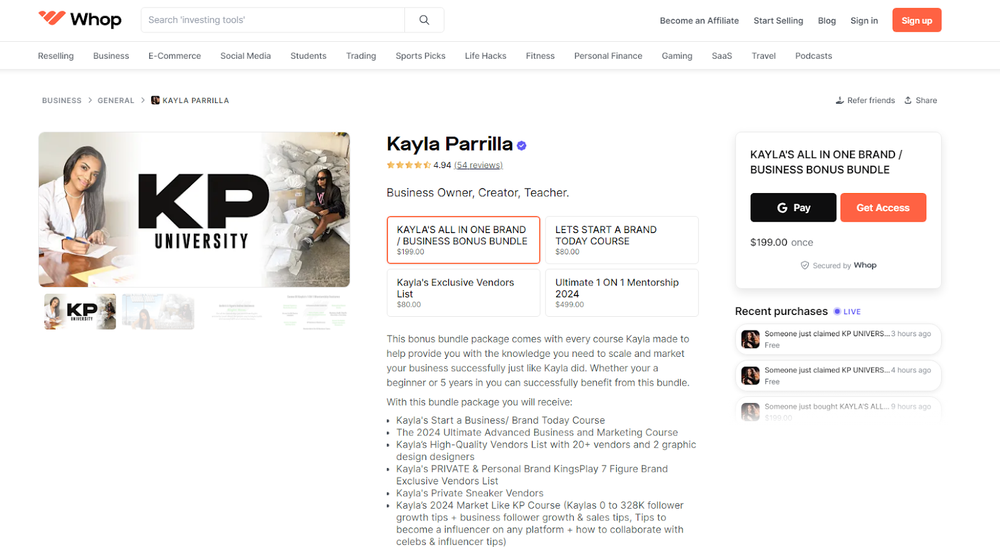
Task: Select Kayla's All In One Brand bundle option
Action: pos(463,240)
